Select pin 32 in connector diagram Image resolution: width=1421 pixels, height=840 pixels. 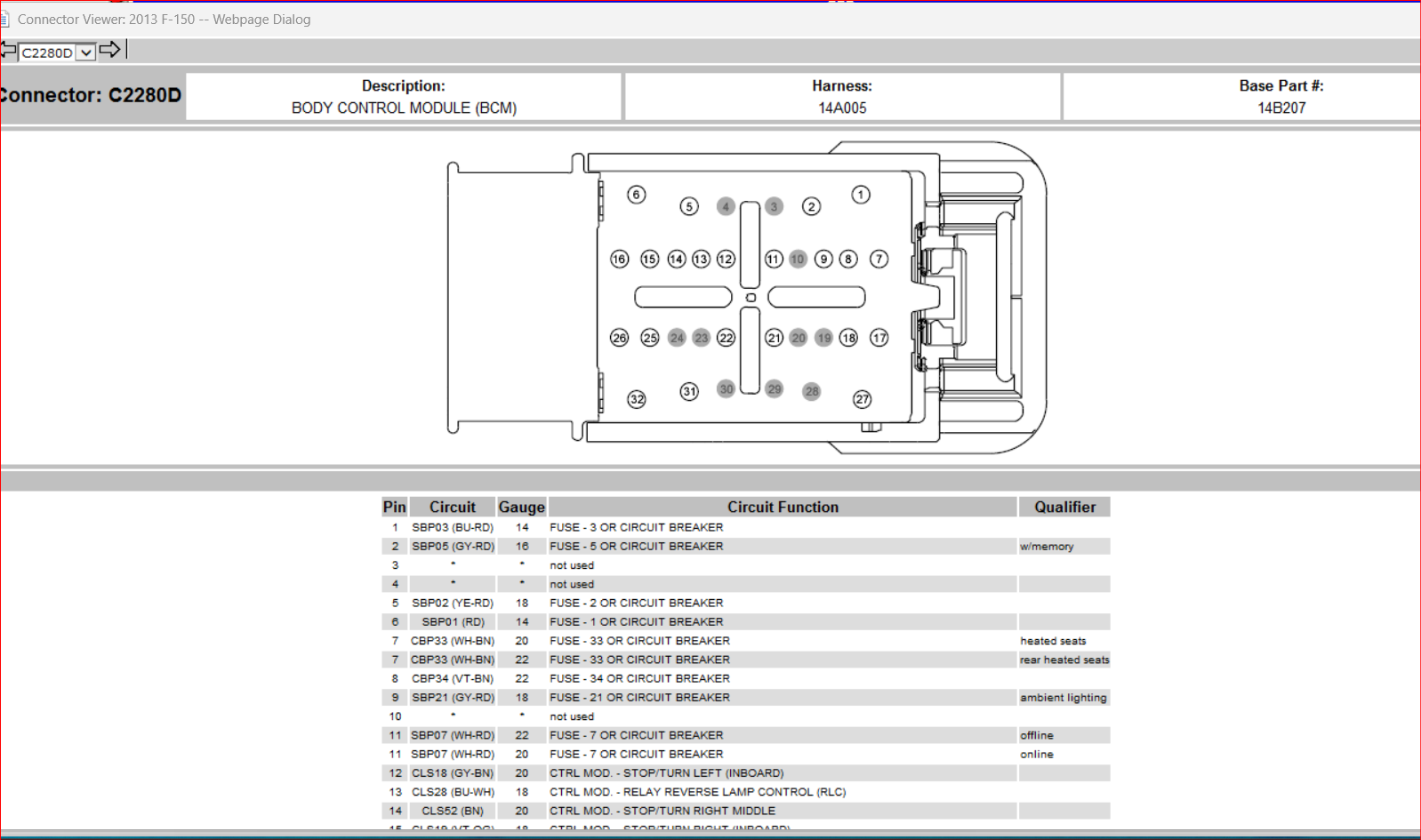point(637,399)
